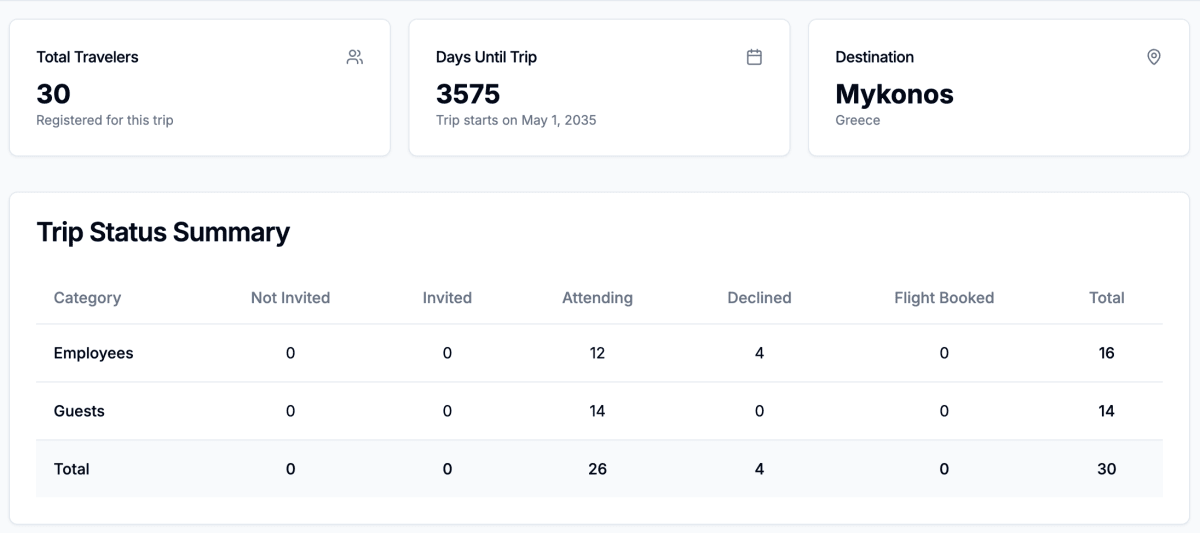Viewport: 1200px width, 533px height.
Task: Click the travelers people icon
Action: (x=355, y=57)
